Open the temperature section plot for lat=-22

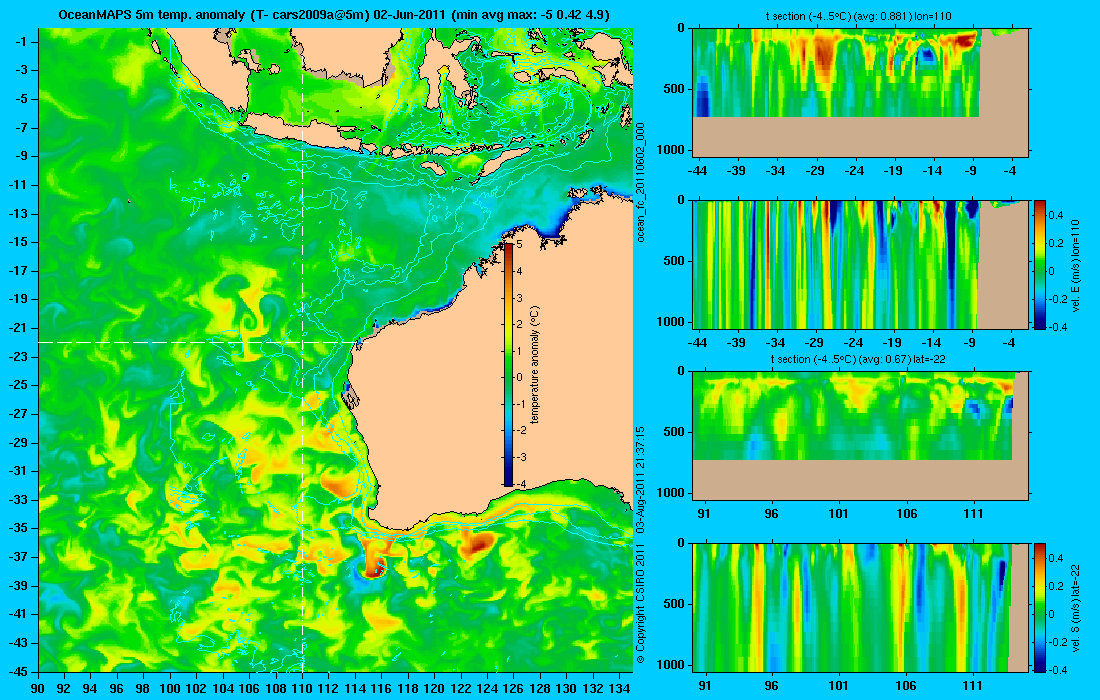pos(861,436)
